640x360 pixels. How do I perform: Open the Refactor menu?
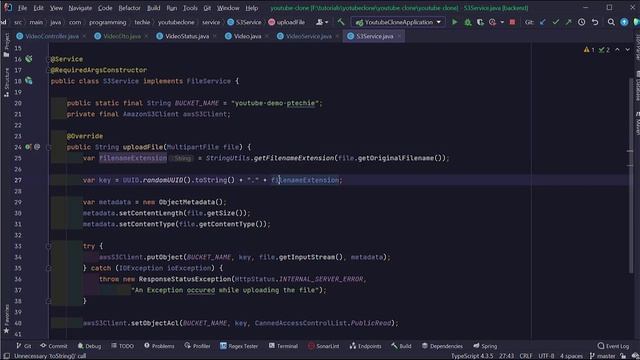129,8
